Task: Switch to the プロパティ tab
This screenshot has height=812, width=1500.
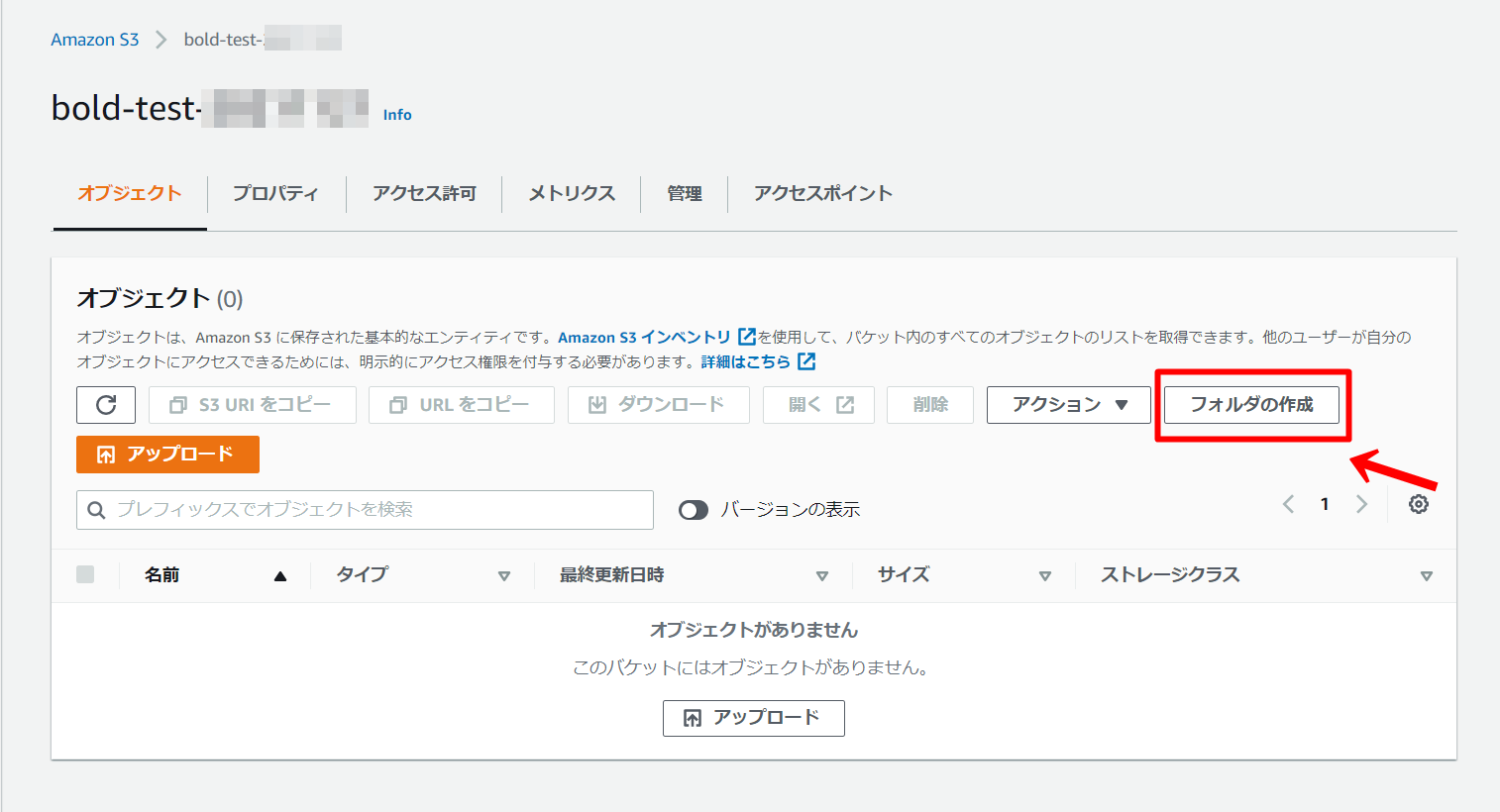Action: pyautogui.click(x=275, y=193)
